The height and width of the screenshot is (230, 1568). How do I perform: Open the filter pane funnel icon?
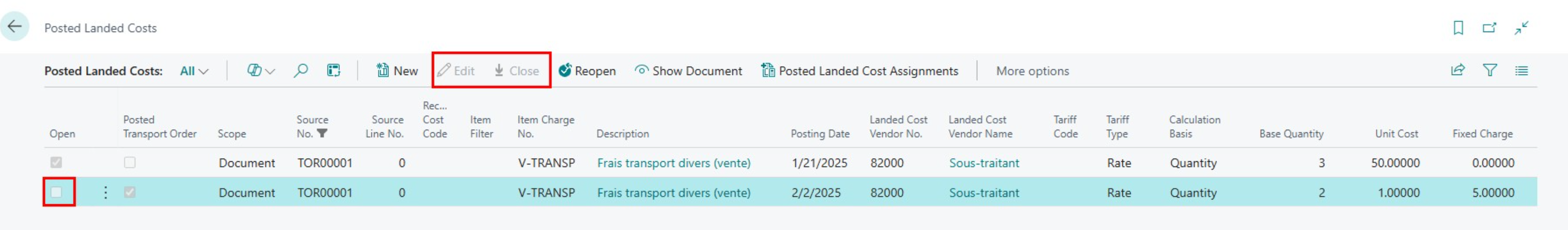pos(1489,71)
